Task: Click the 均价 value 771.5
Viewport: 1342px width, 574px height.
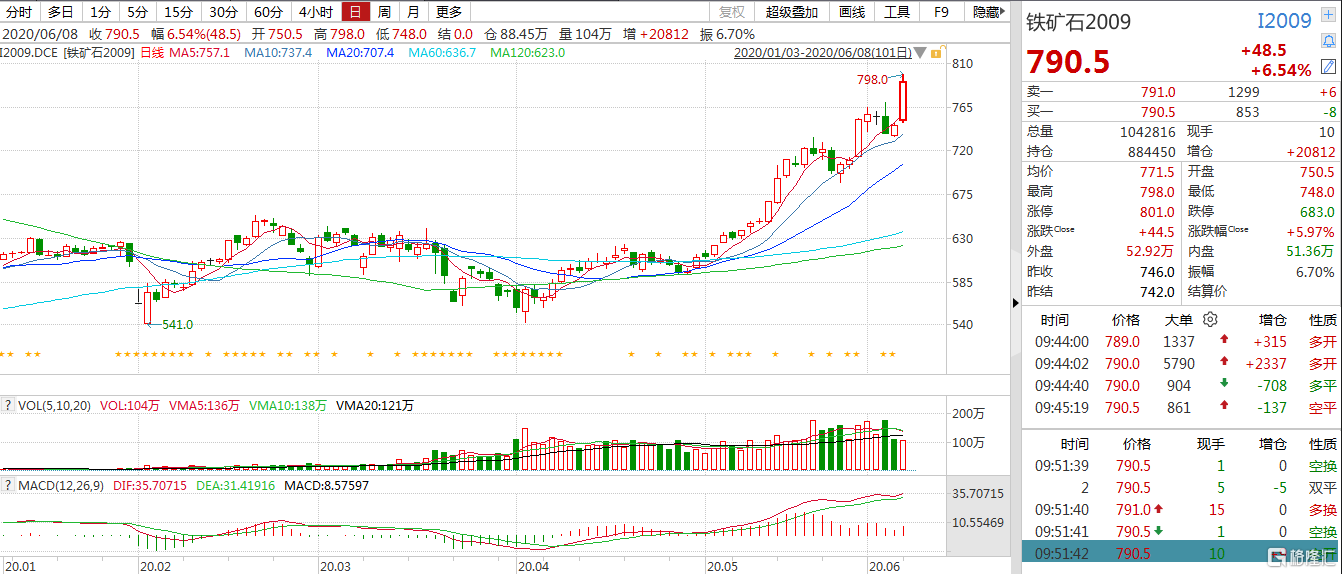Action: click(x=1159, y=172)
